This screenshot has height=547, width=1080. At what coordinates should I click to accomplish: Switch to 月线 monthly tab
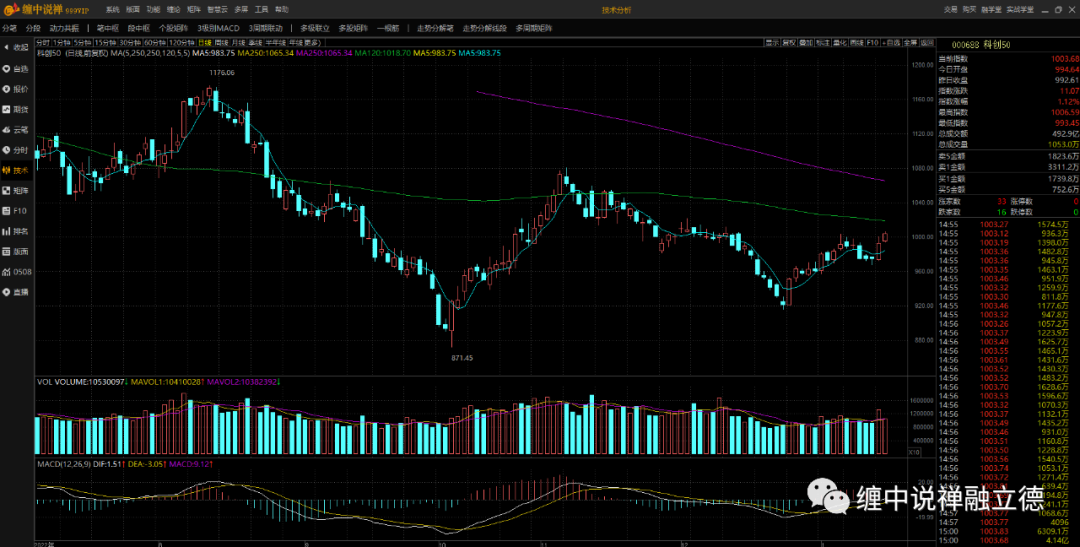point(238,43)
